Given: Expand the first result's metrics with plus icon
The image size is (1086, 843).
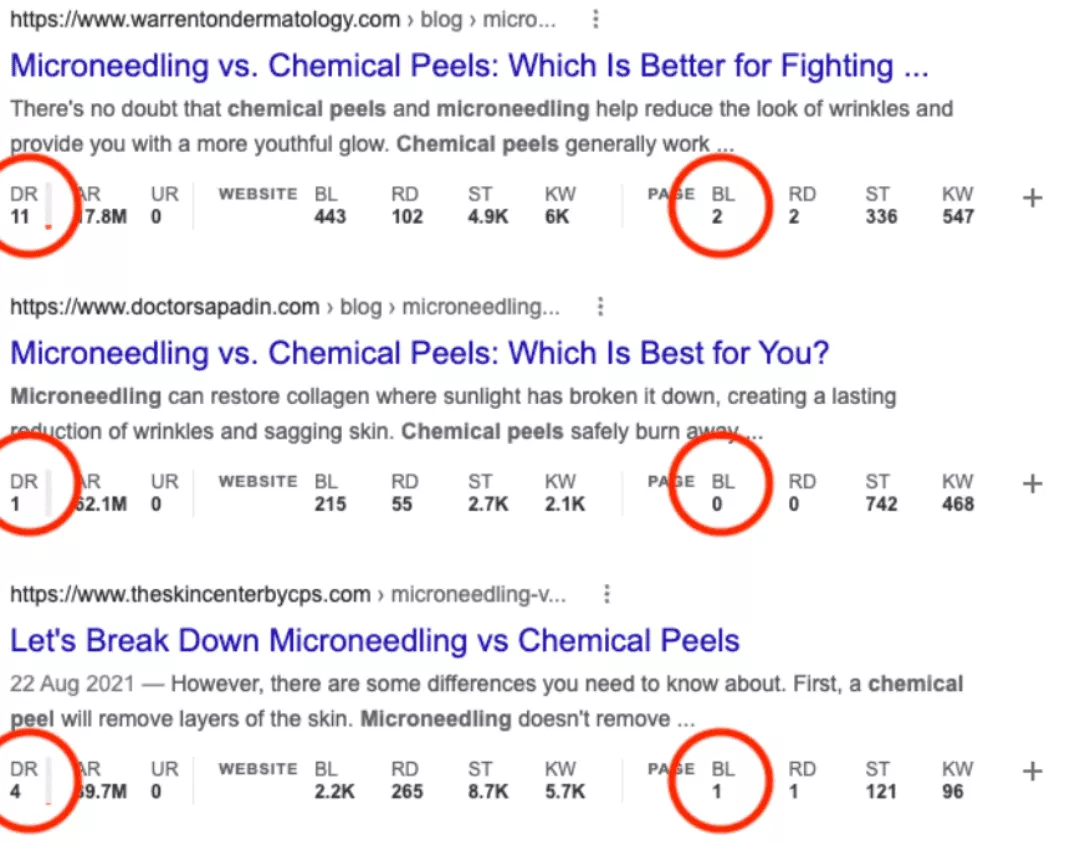Looking at the screenshot, I should coord(1033,198).
